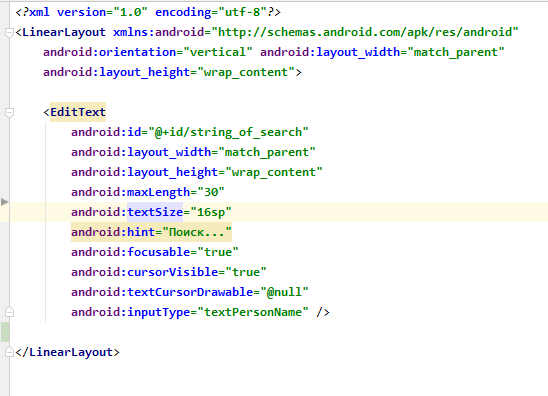This screenshot has height=396, width=548.
Task: Click LinearLayout's layout_height "wrap_content" value
Action: point(246,72)
